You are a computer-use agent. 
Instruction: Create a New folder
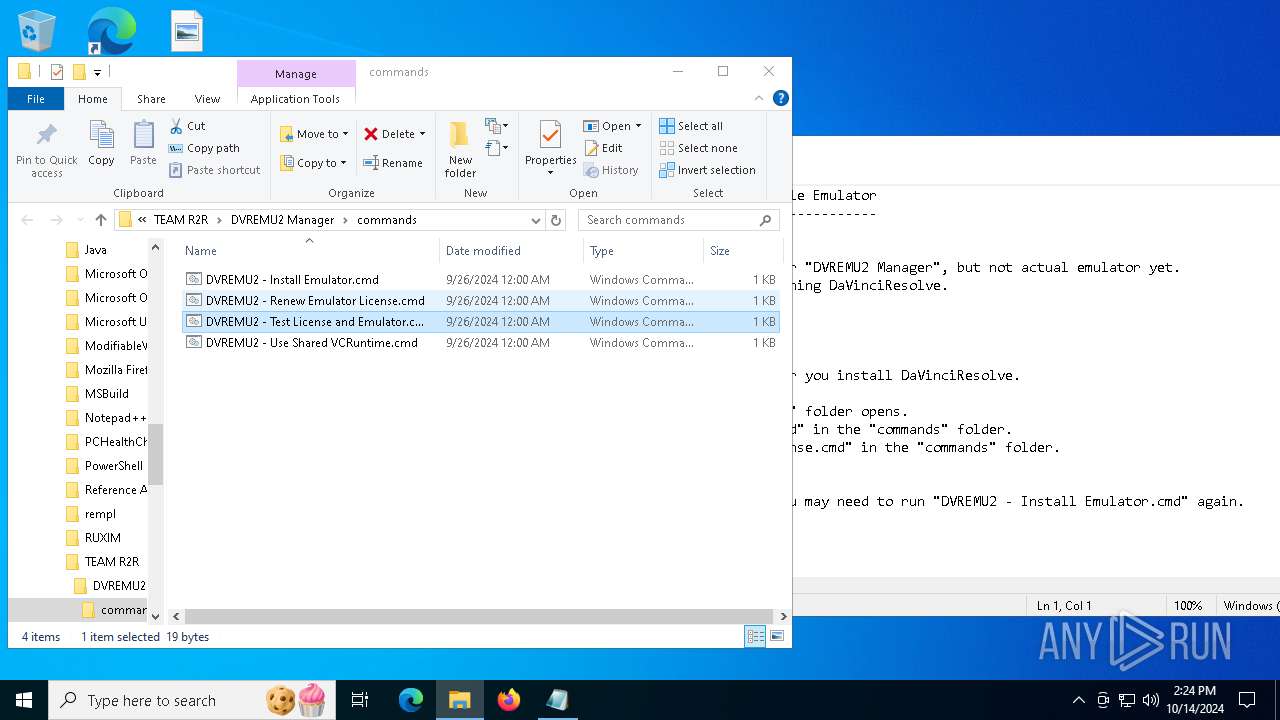(460, 150)
